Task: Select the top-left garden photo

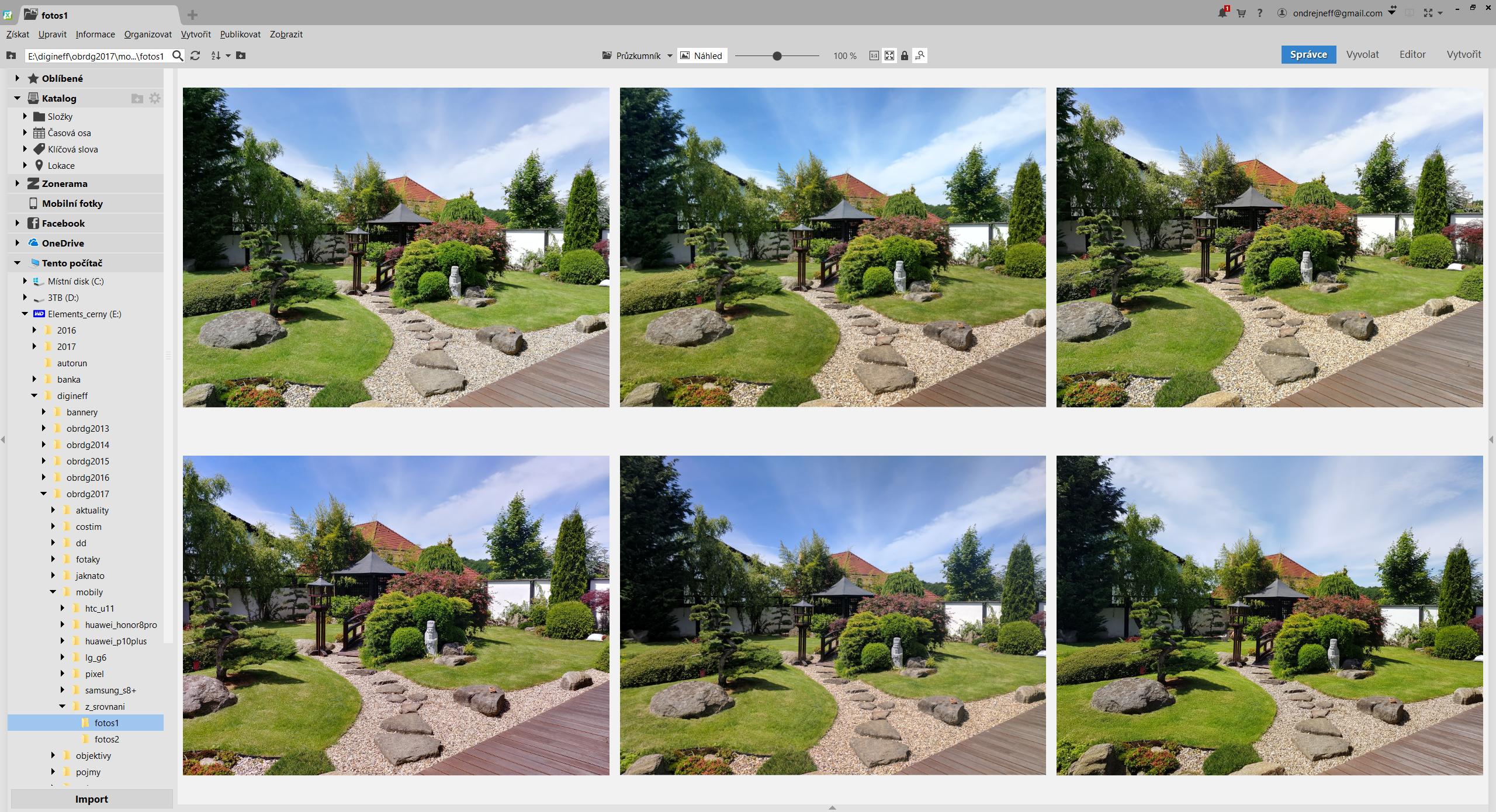Action: pos(396,247)
